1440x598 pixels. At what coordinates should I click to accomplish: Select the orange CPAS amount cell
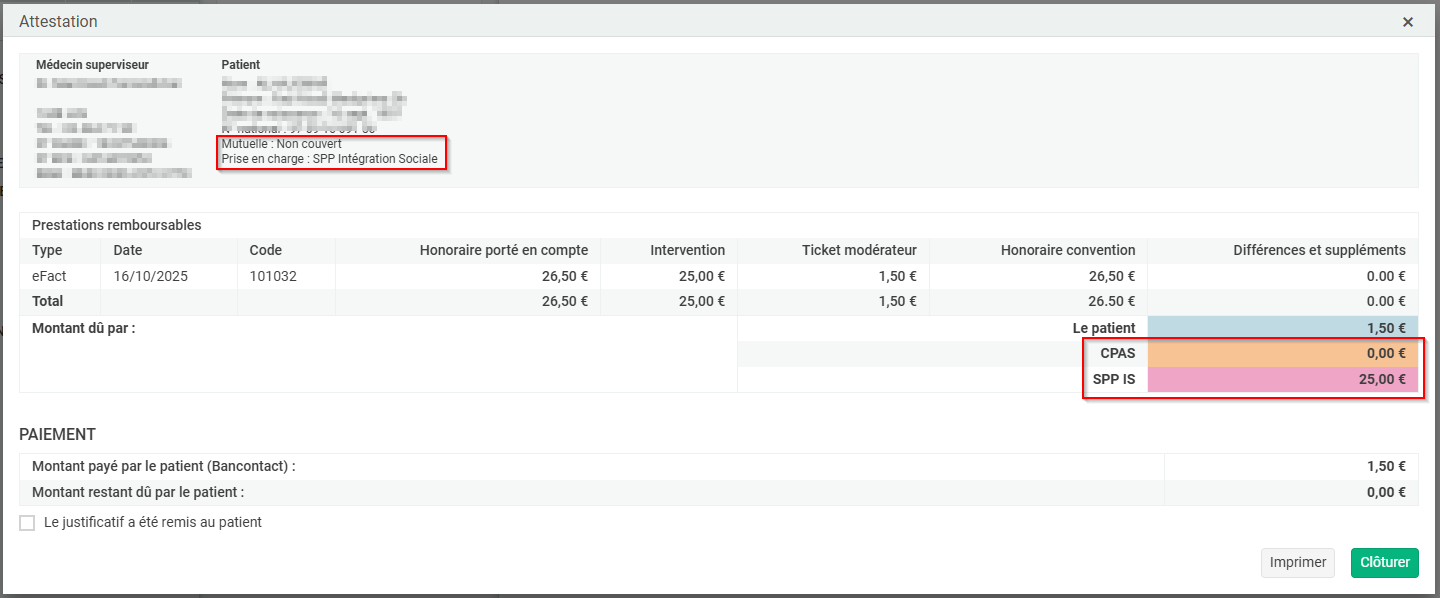tap(1282, 353)
